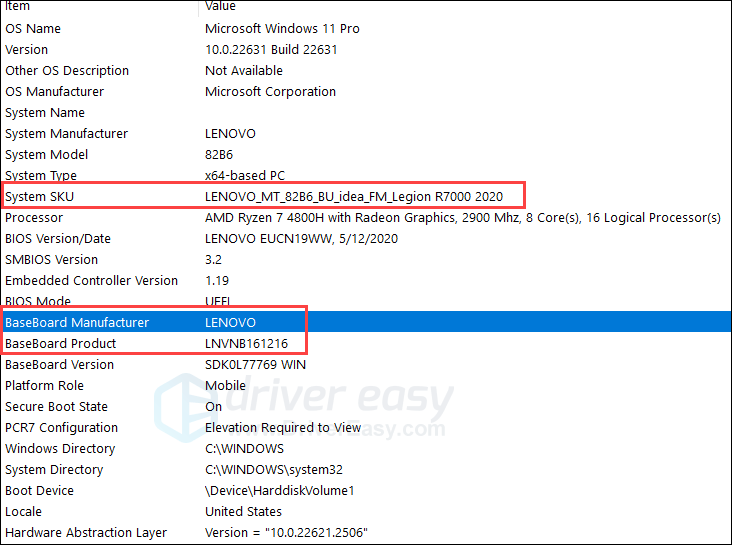Select the Other OS Description row
The width and height of the screenshot is (732, 545).
(366, 71)
